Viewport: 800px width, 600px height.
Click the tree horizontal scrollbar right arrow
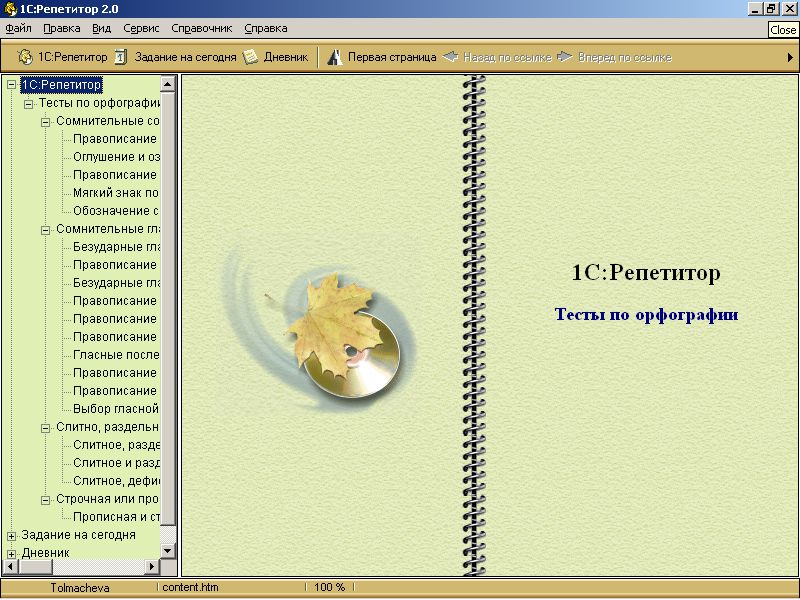point(153,567)
